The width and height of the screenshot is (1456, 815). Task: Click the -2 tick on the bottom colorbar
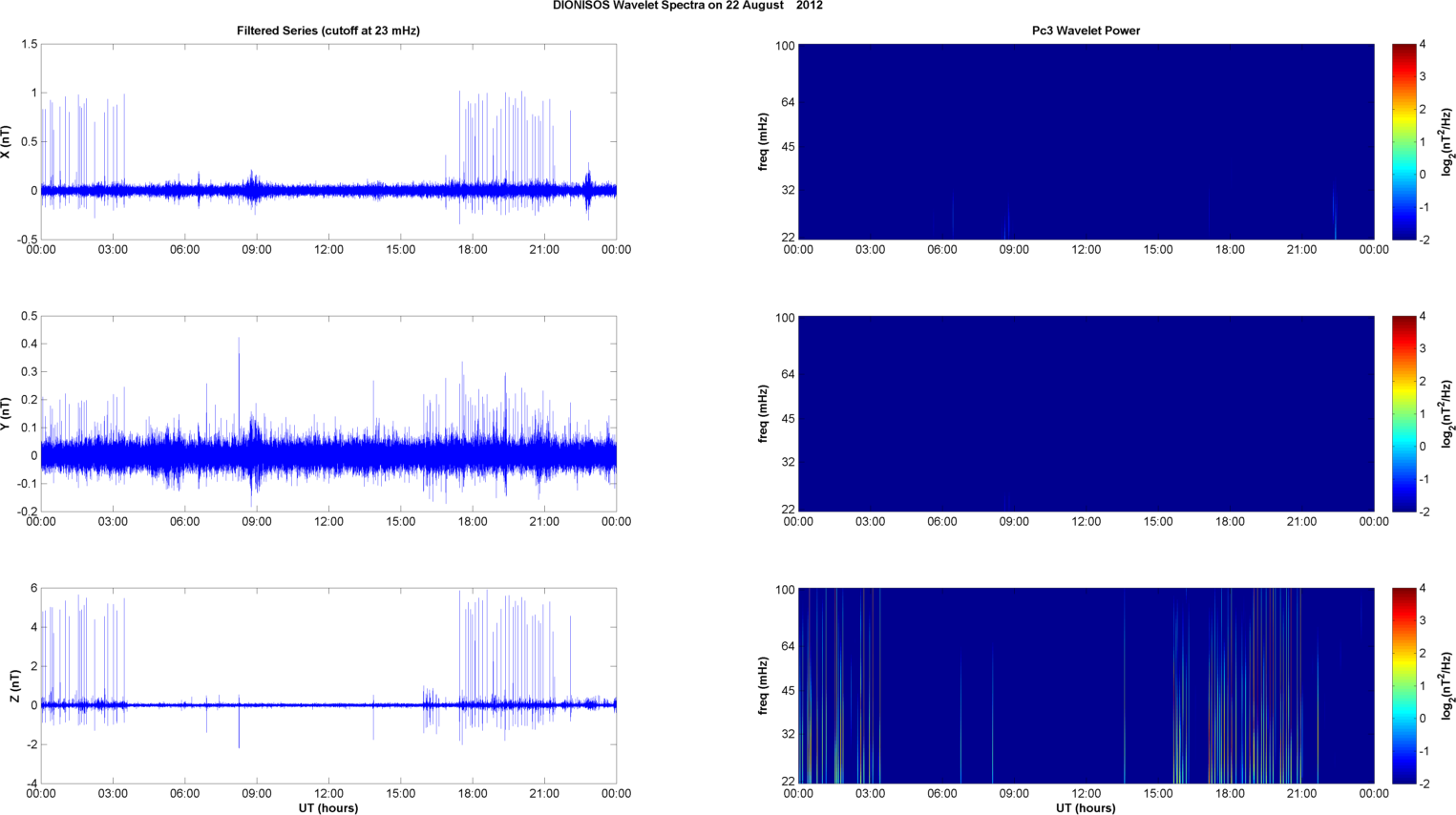click(x=1423, y=784)
